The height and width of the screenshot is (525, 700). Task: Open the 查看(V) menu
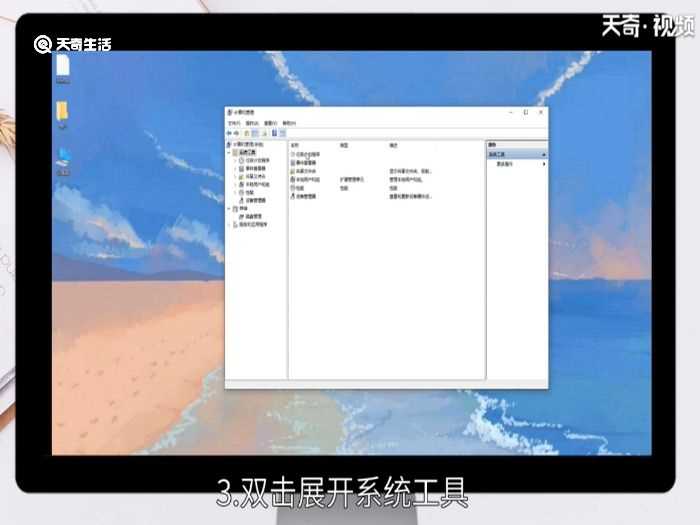click(x=271, y=123)
